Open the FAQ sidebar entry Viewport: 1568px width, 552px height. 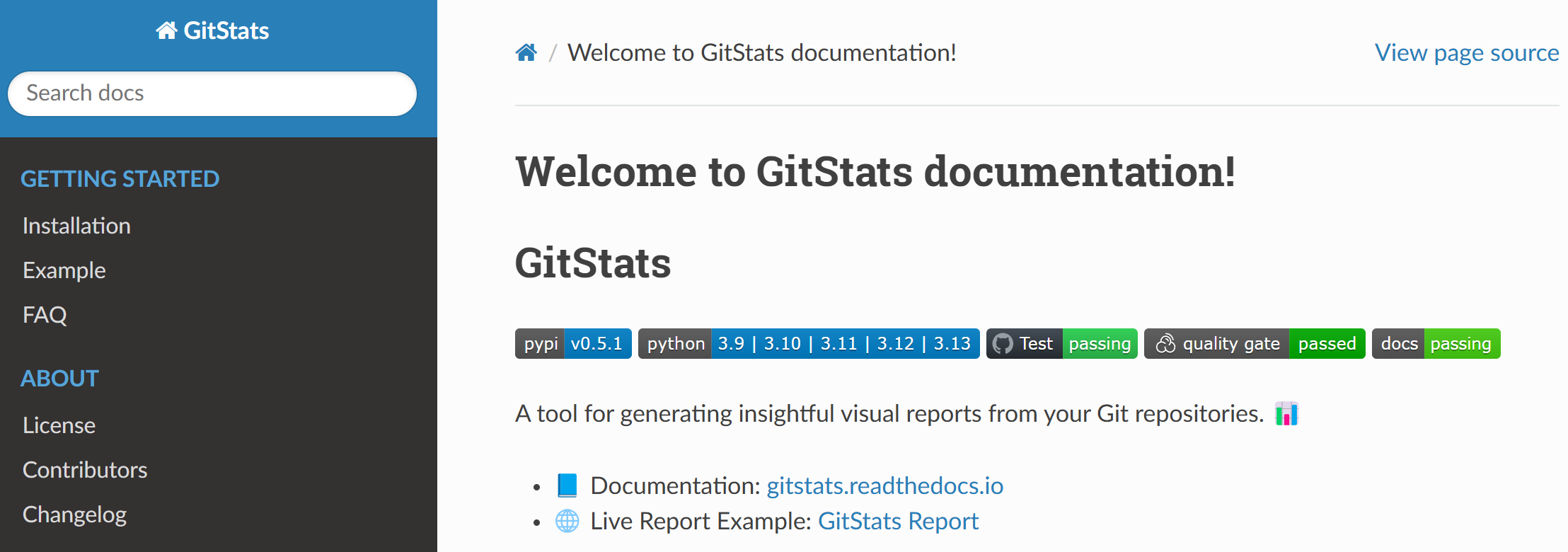coord(45,315)
